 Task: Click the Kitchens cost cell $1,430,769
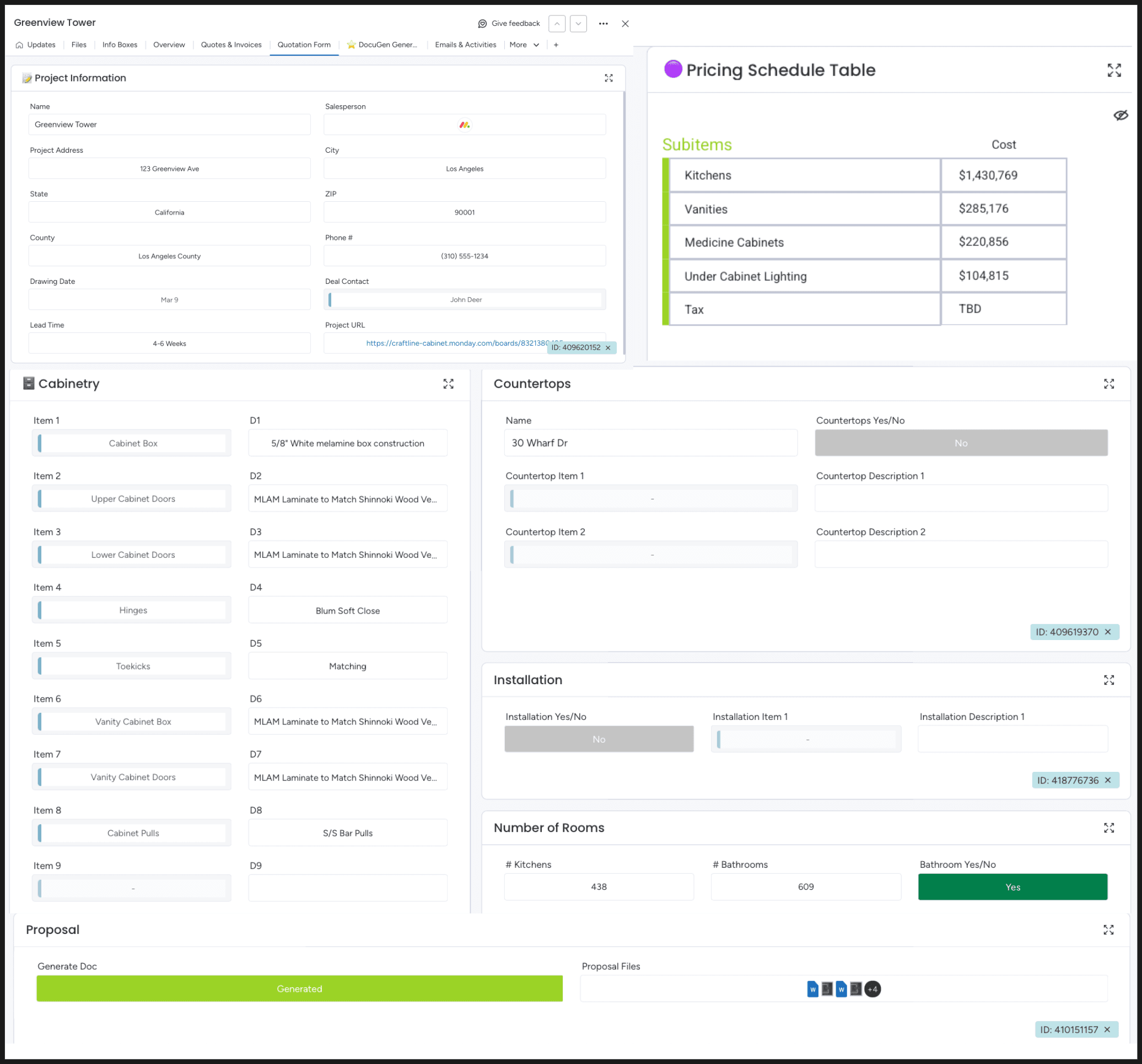[x=1003, y=175]
